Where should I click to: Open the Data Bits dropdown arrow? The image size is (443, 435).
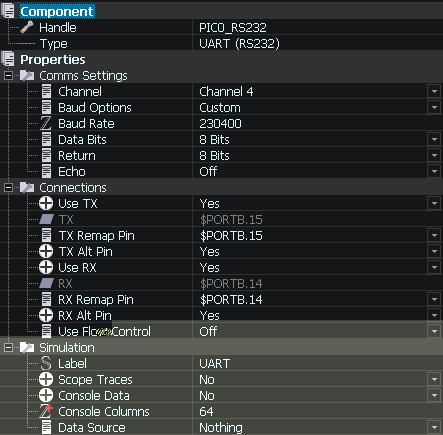(434, 139)
